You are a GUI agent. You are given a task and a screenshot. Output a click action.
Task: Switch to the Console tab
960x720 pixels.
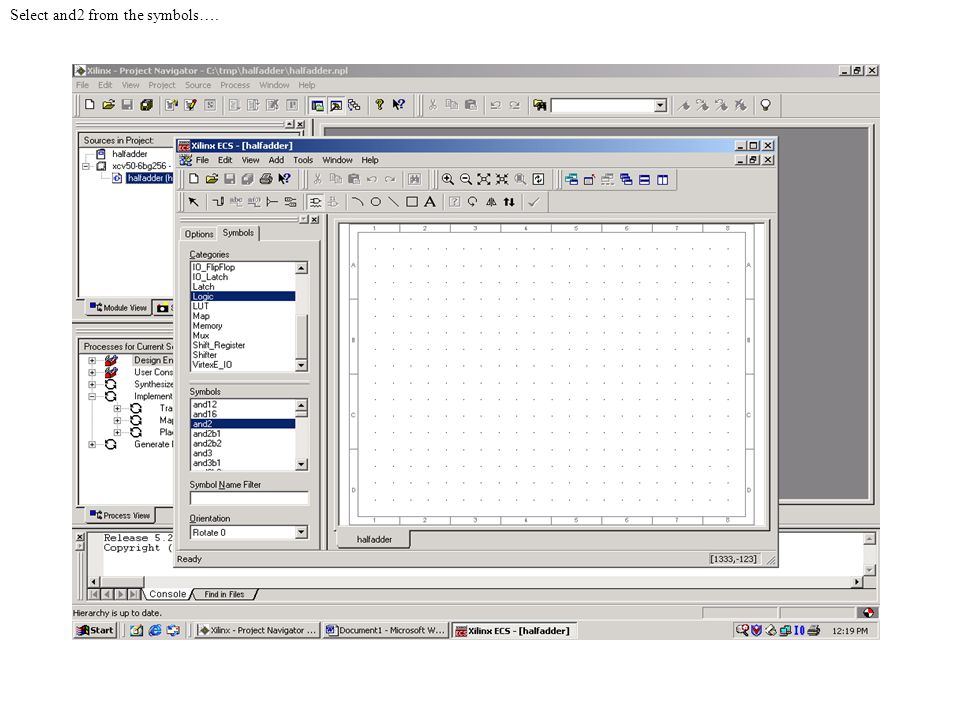[167, 594]
